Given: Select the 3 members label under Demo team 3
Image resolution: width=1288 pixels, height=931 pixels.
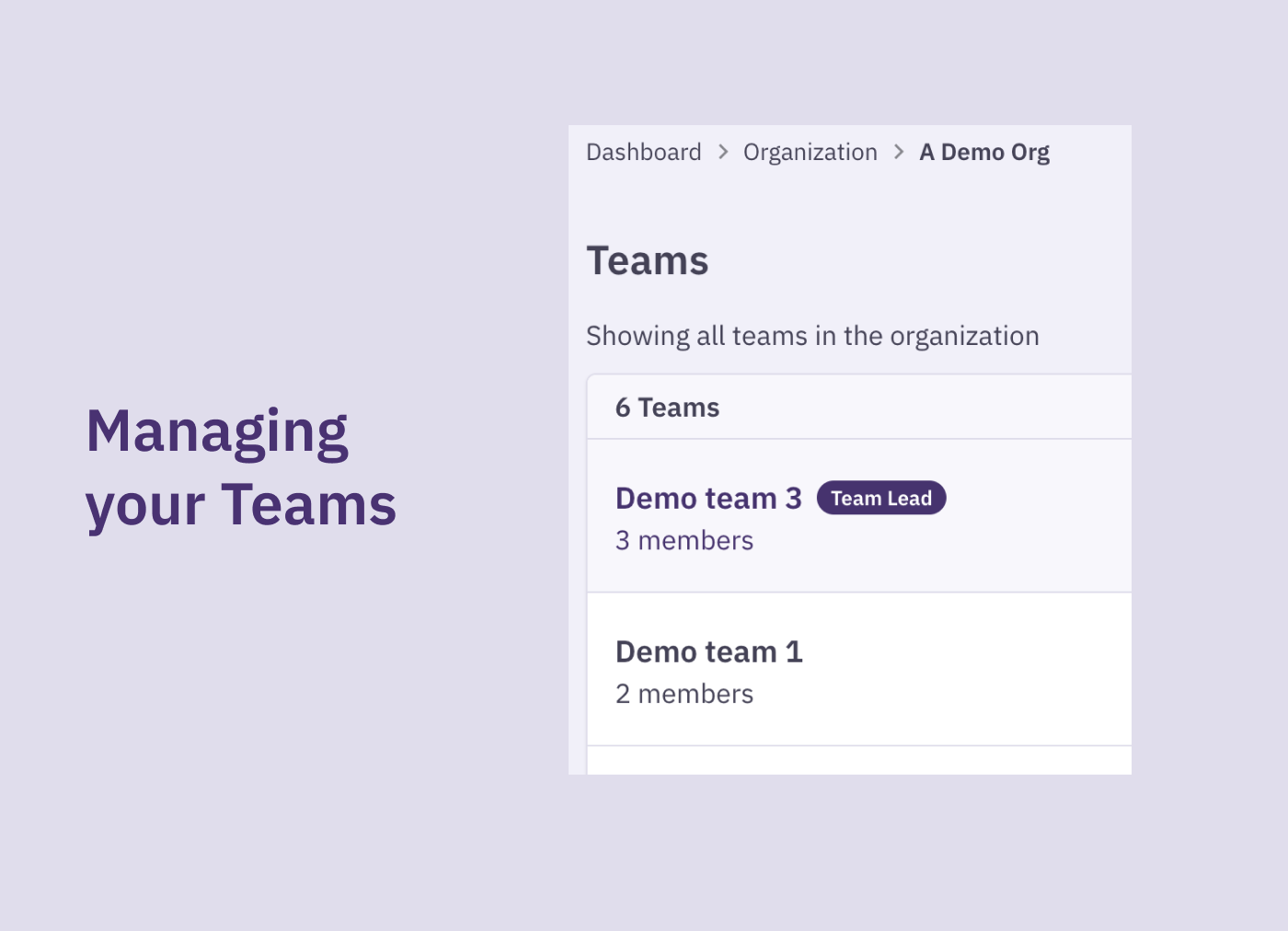Looking at the screenshot, I should pyautogui.click(x=684, y=541).
